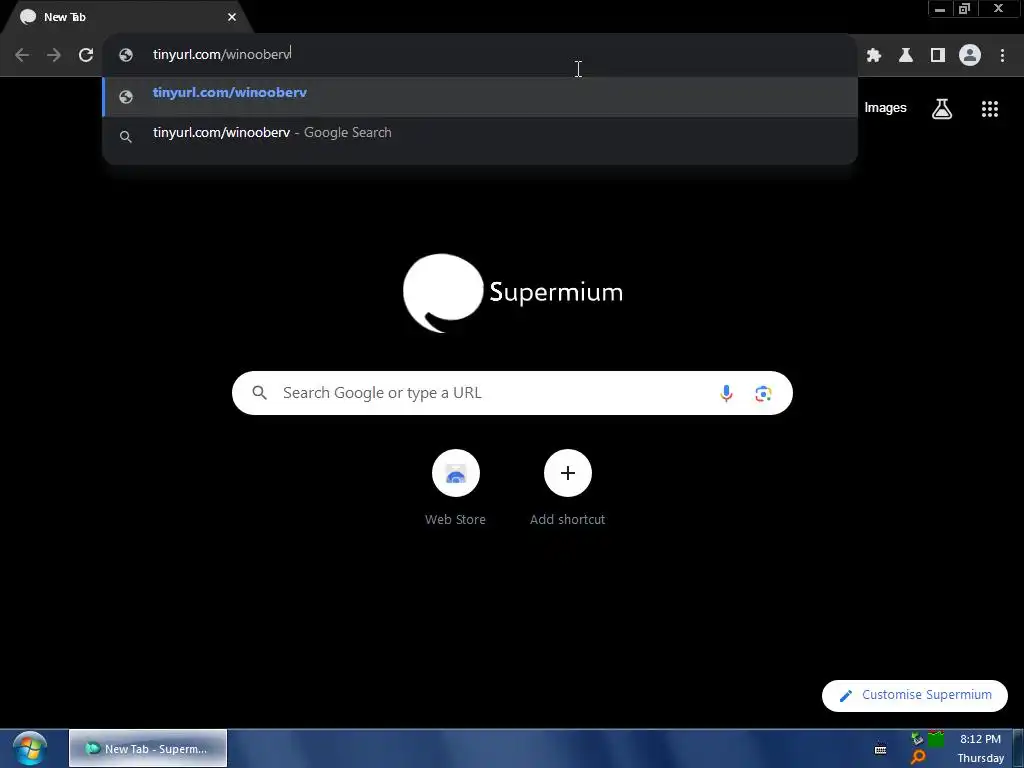
Task: Open the toolbar flask experiments icon
Action: coord(906,56)
